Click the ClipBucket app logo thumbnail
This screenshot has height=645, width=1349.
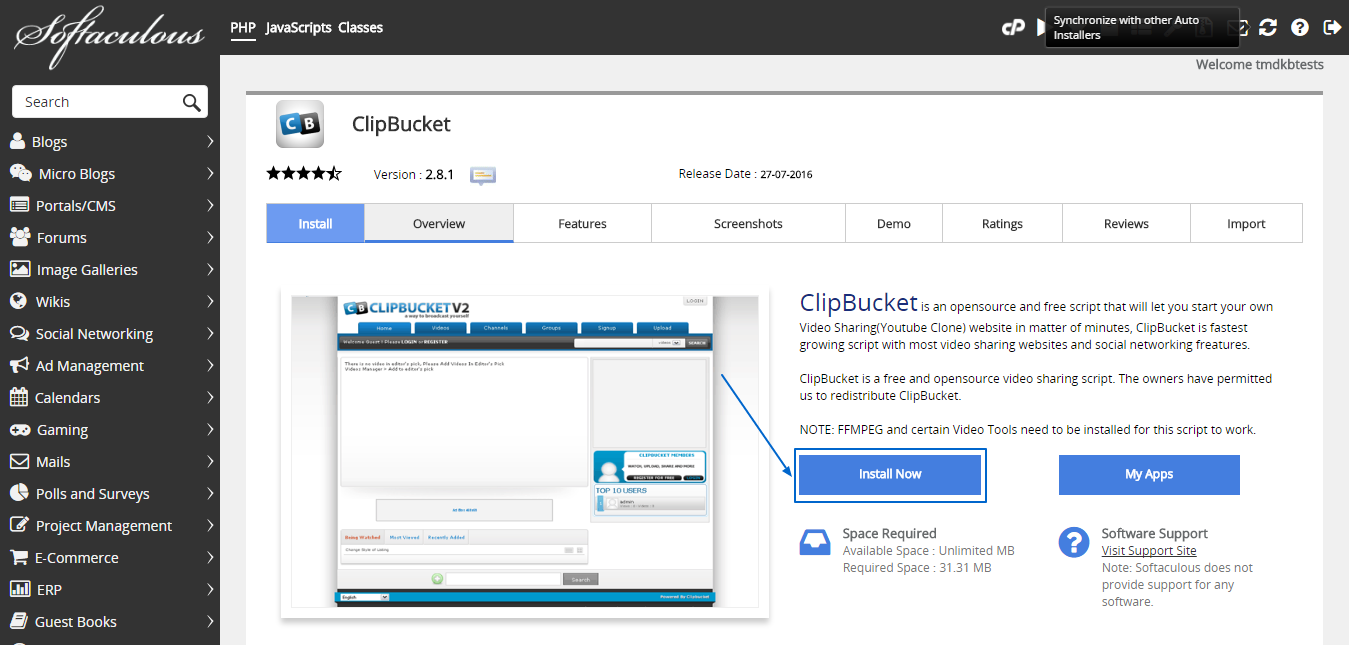click(x=299, y=123)
